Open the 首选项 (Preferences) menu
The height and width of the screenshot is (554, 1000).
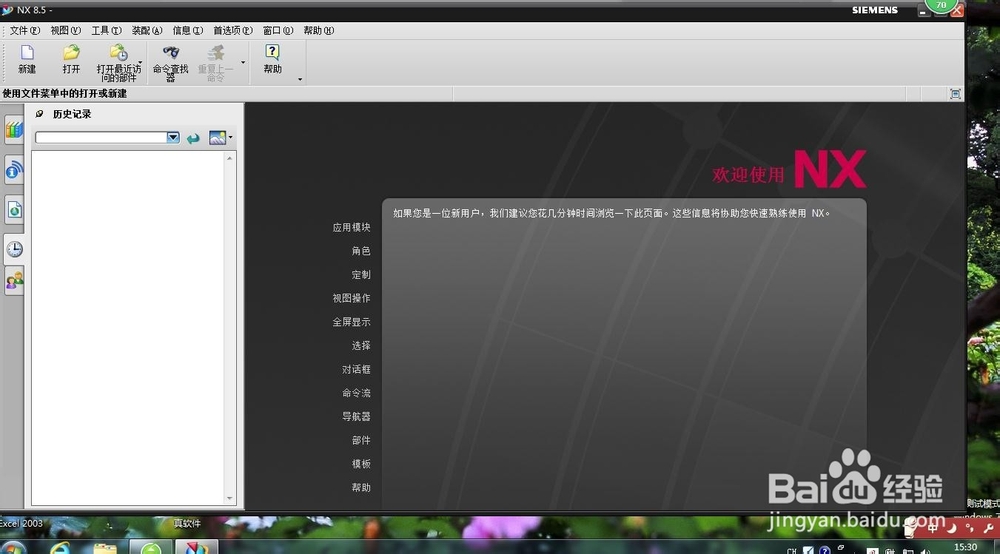coord(233,31)
